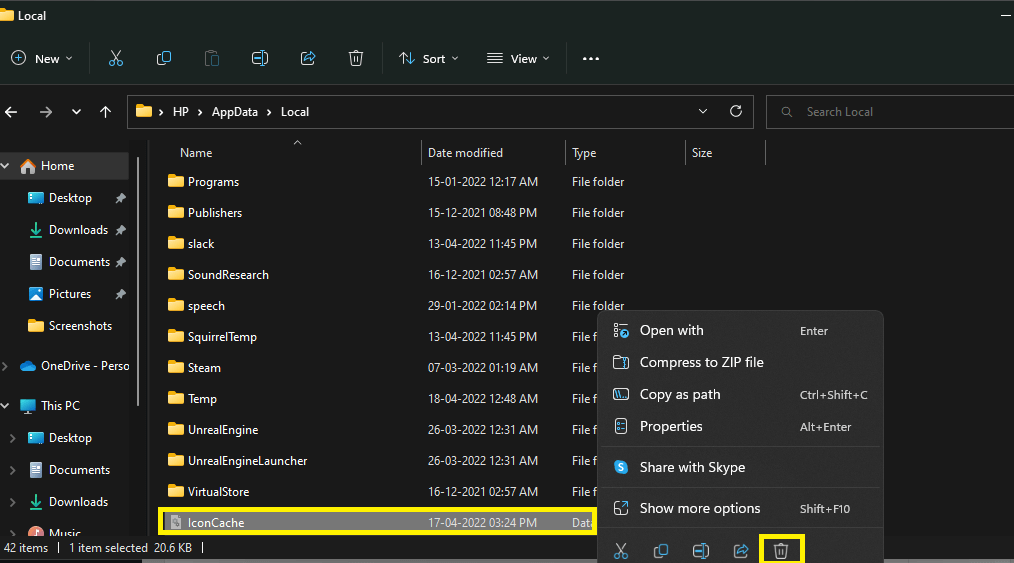
Task: Click Show more options menu entry
Action: click(700, 508)
